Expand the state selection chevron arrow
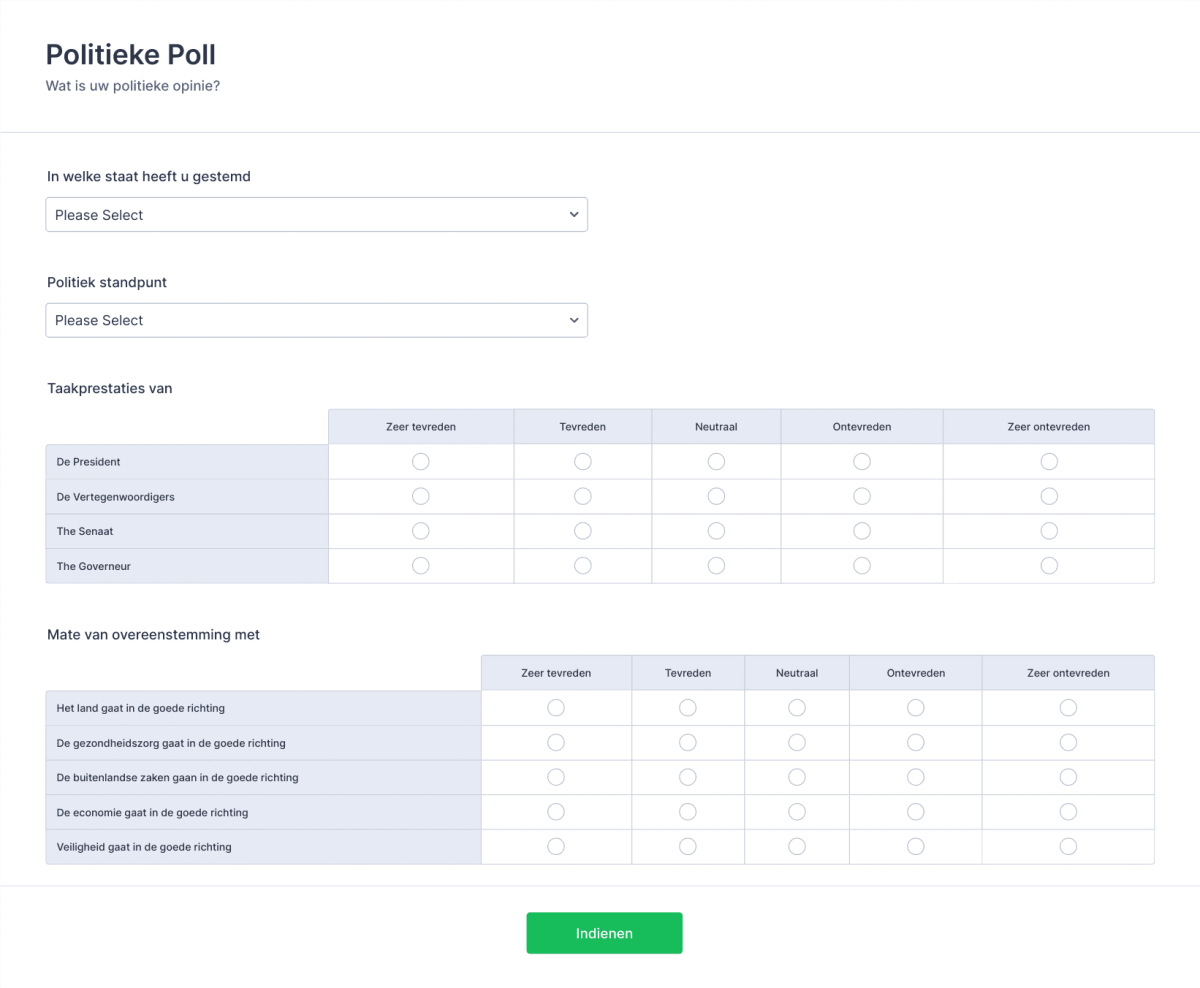Screen dimensions: 1200x988 (573, 214)
